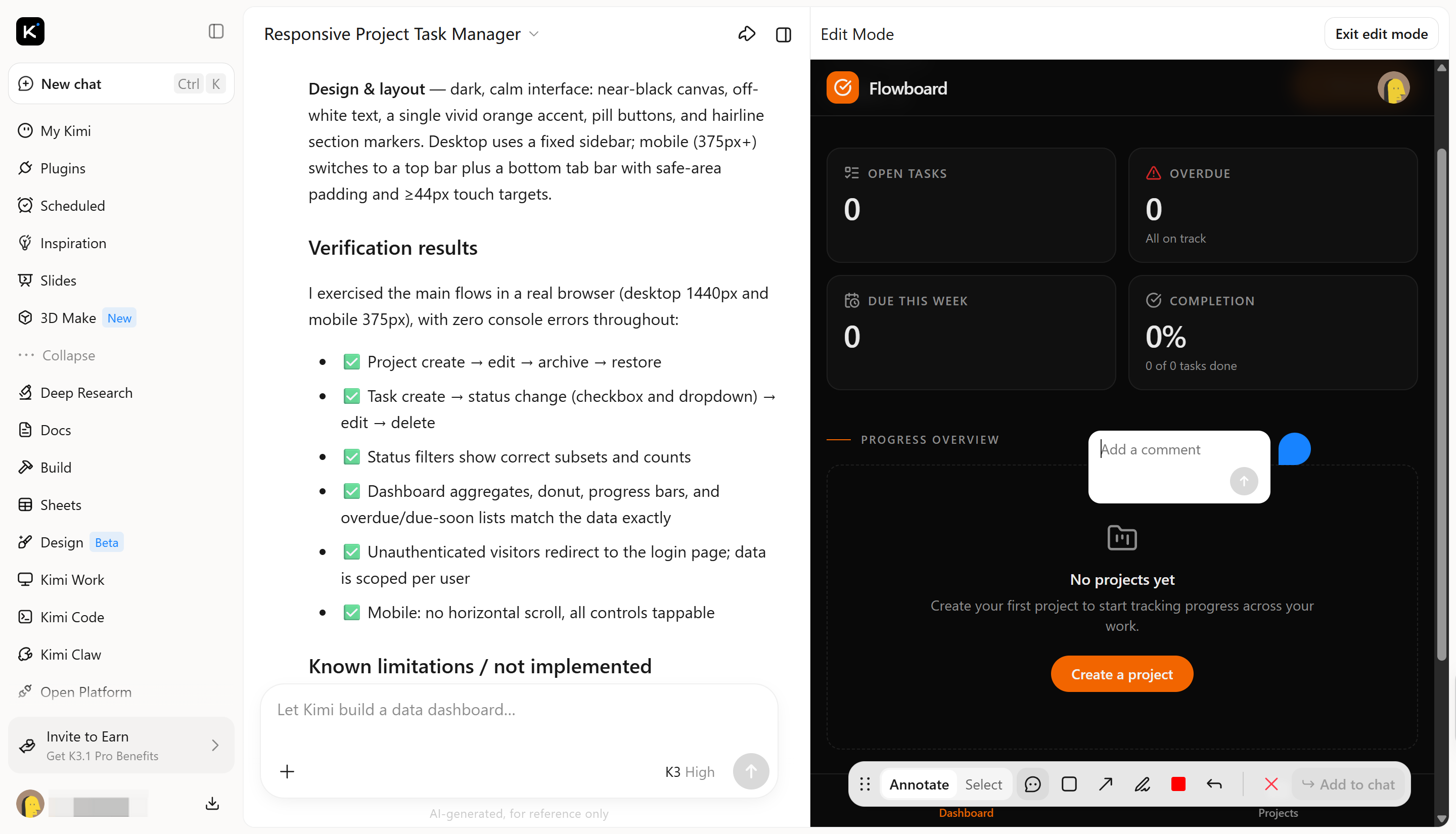Click the plus attachment icon

click(x=287, y=771)
